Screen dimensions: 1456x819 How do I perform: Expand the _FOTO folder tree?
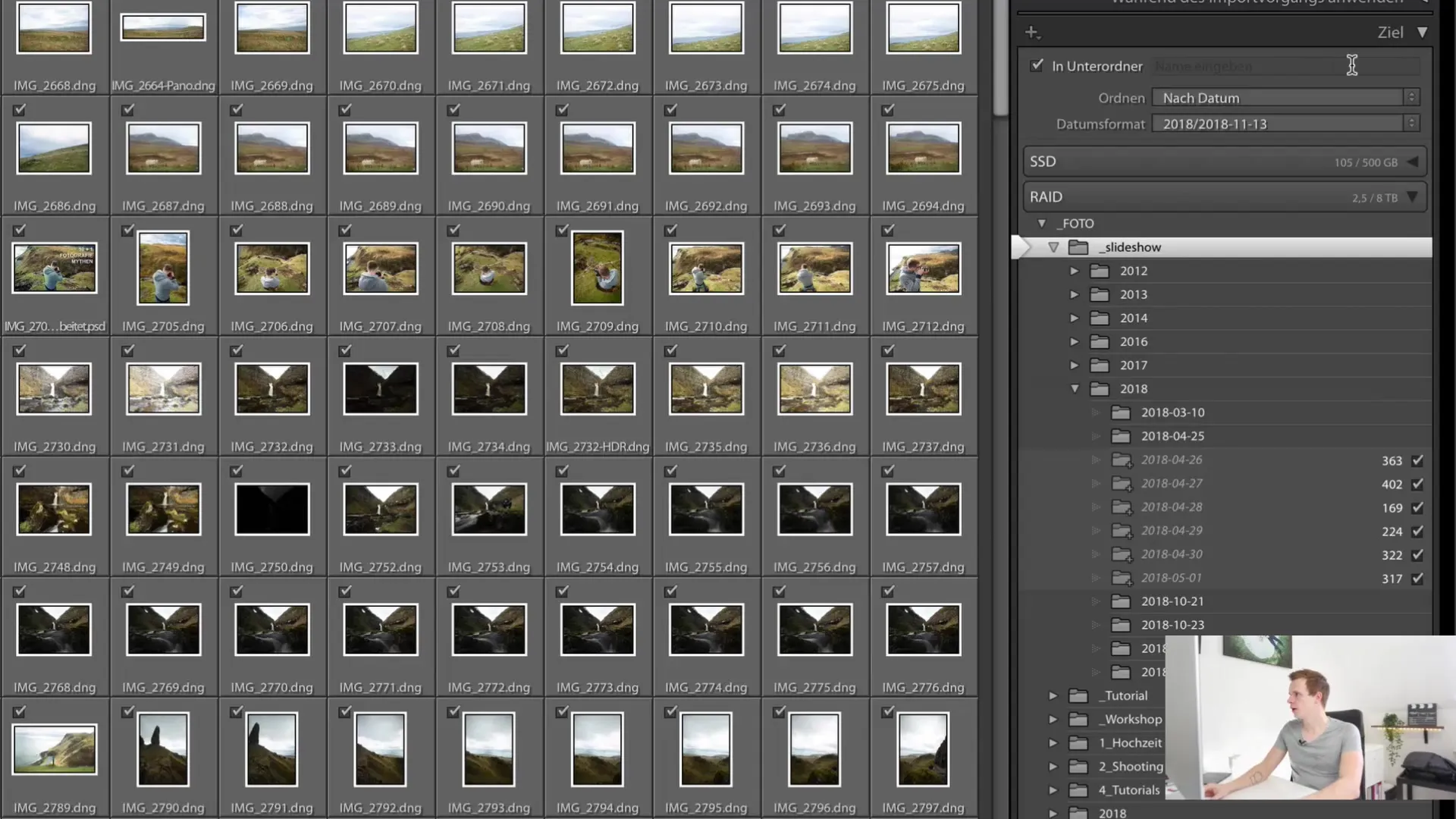(x=1041, y=222)
